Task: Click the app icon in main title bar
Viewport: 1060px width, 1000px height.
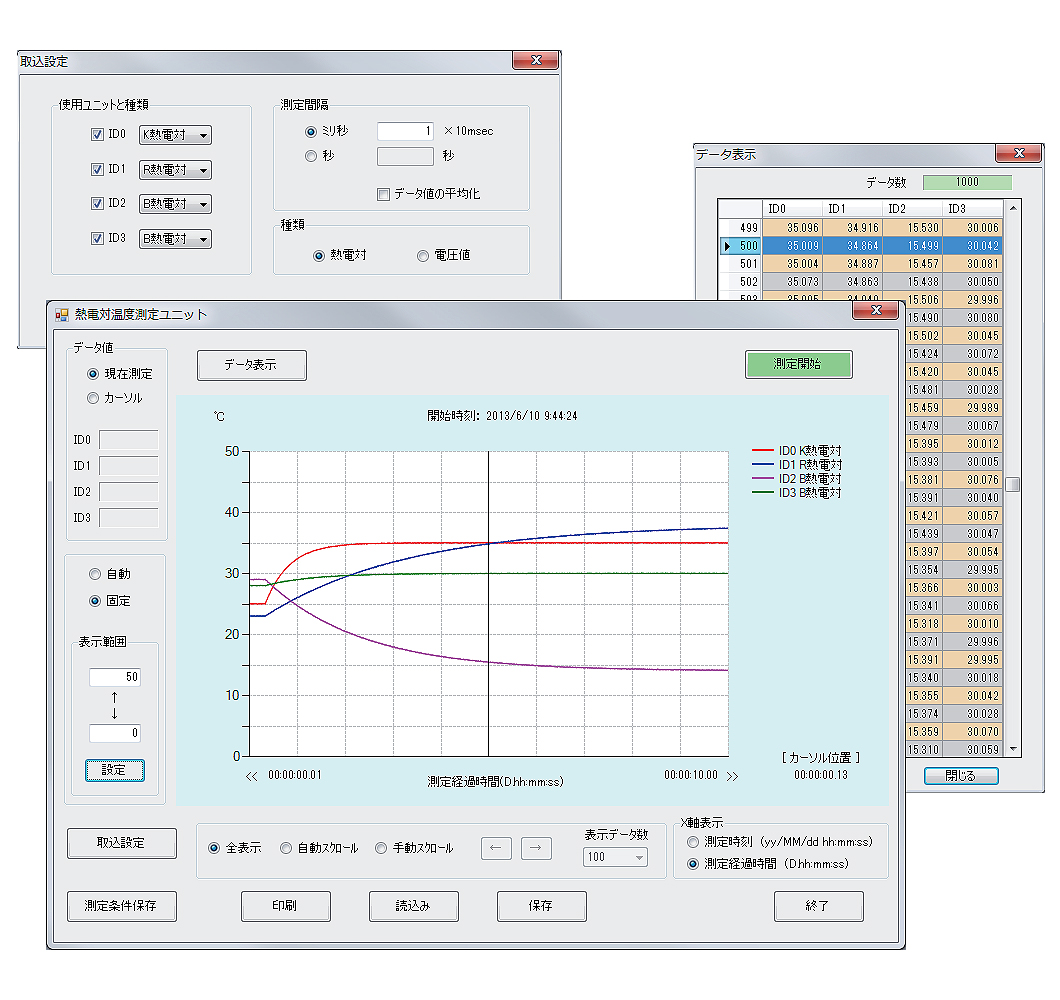Action: point(62,314)
